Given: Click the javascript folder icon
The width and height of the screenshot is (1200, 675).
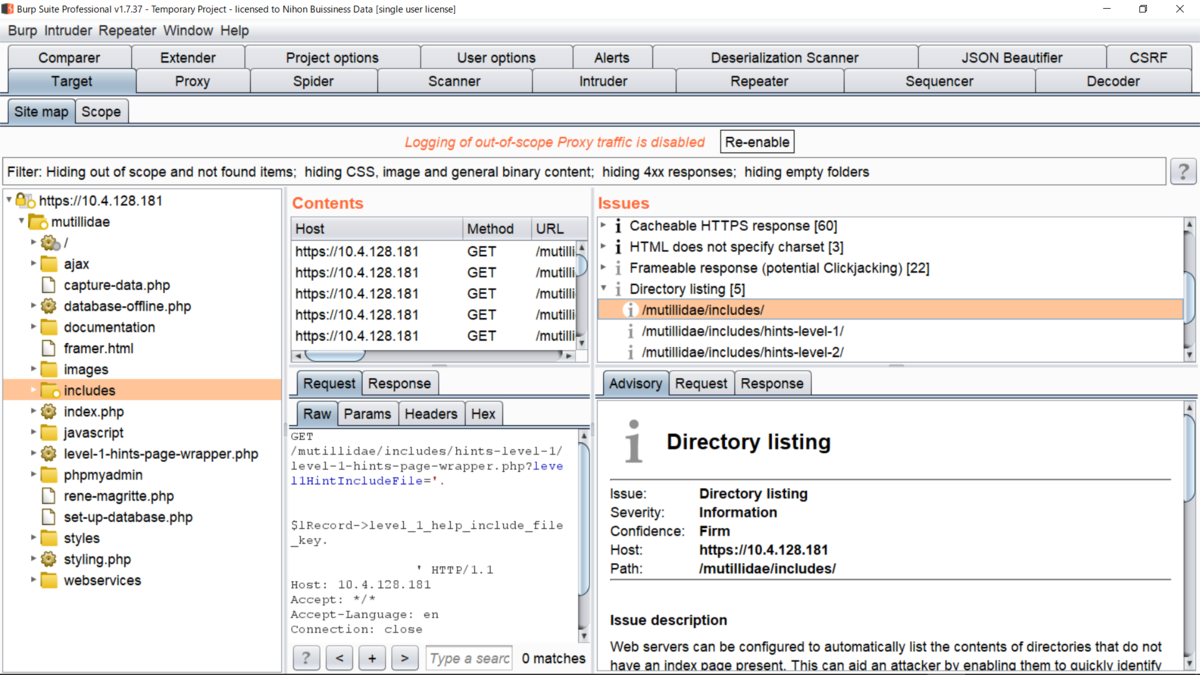Looking at the screenshot, I should click(49, 433).
